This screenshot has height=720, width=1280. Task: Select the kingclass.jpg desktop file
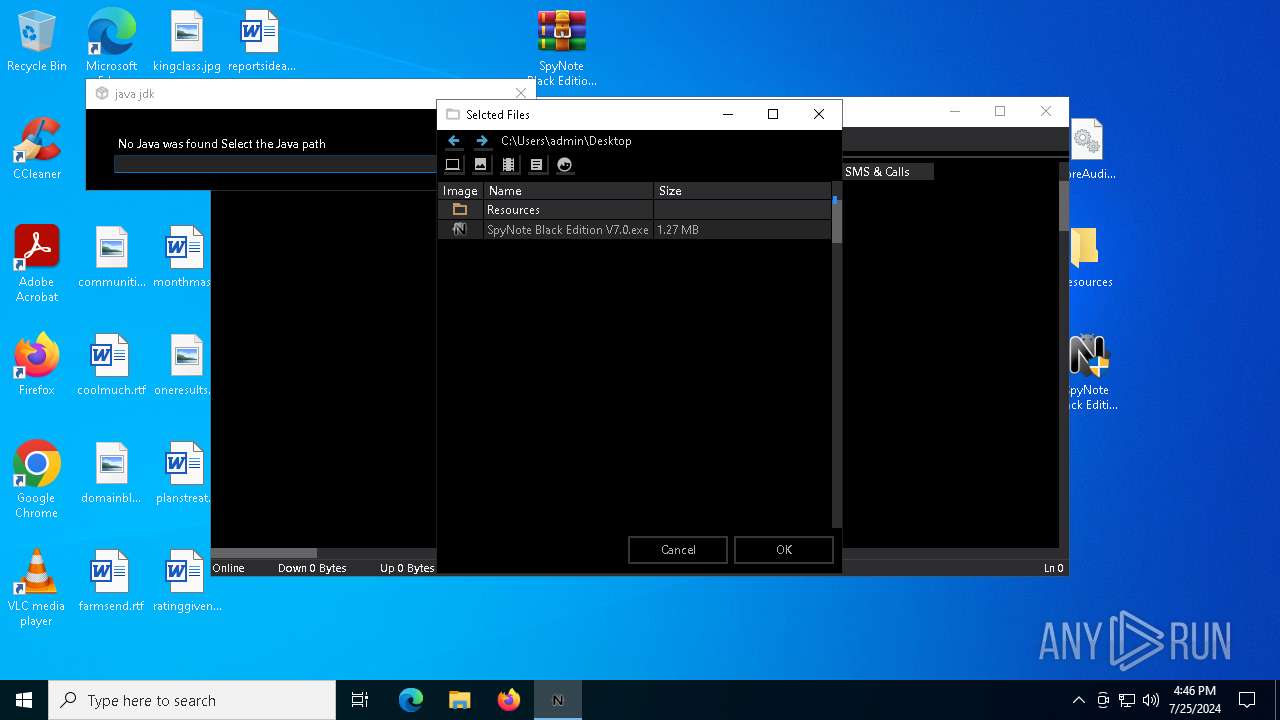[x=187, y=41]
